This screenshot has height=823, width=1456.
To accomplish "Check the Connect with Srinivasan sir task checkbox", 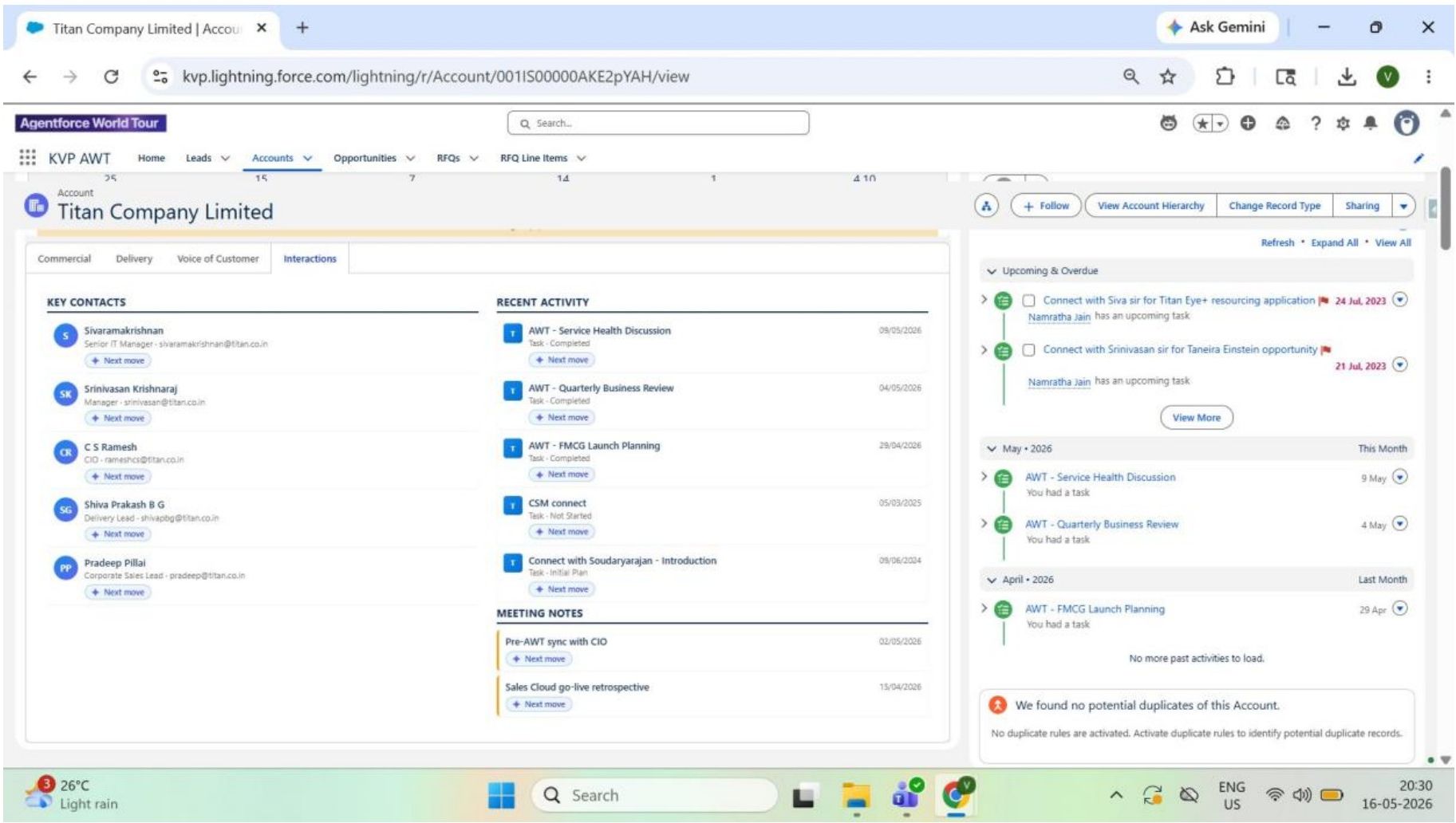I will [x=1029, y=350].
